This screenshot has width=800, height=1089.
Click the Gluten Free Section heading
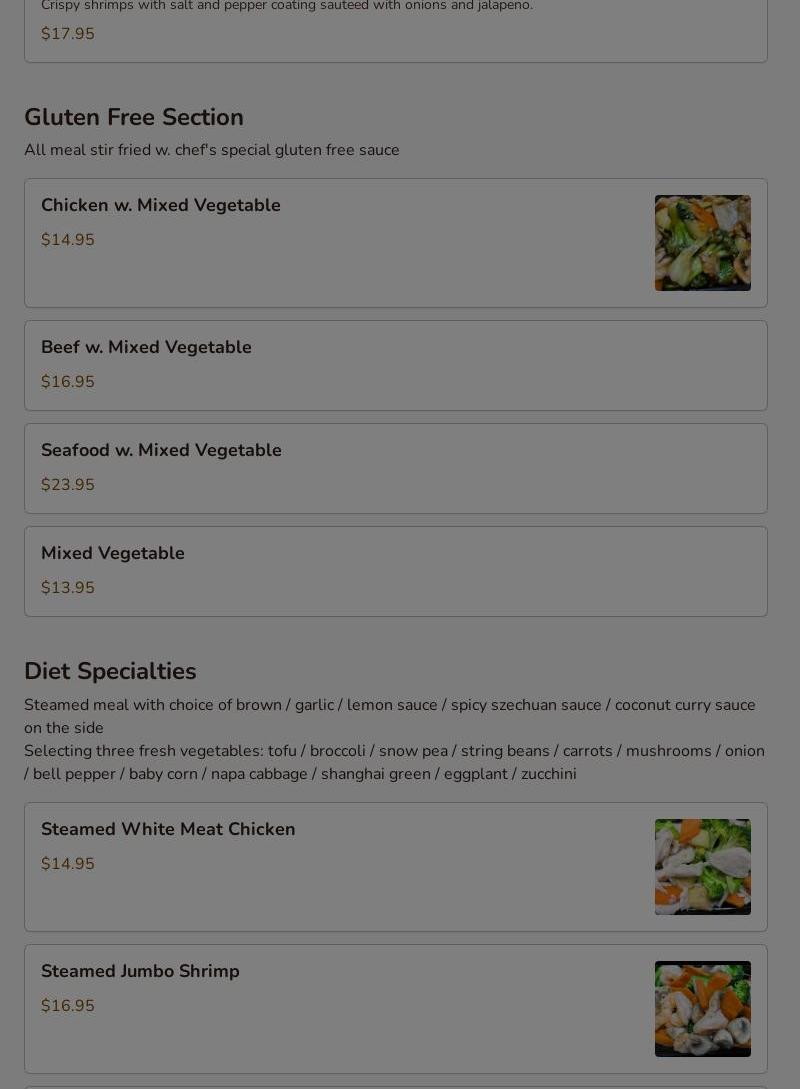(134, 117)
